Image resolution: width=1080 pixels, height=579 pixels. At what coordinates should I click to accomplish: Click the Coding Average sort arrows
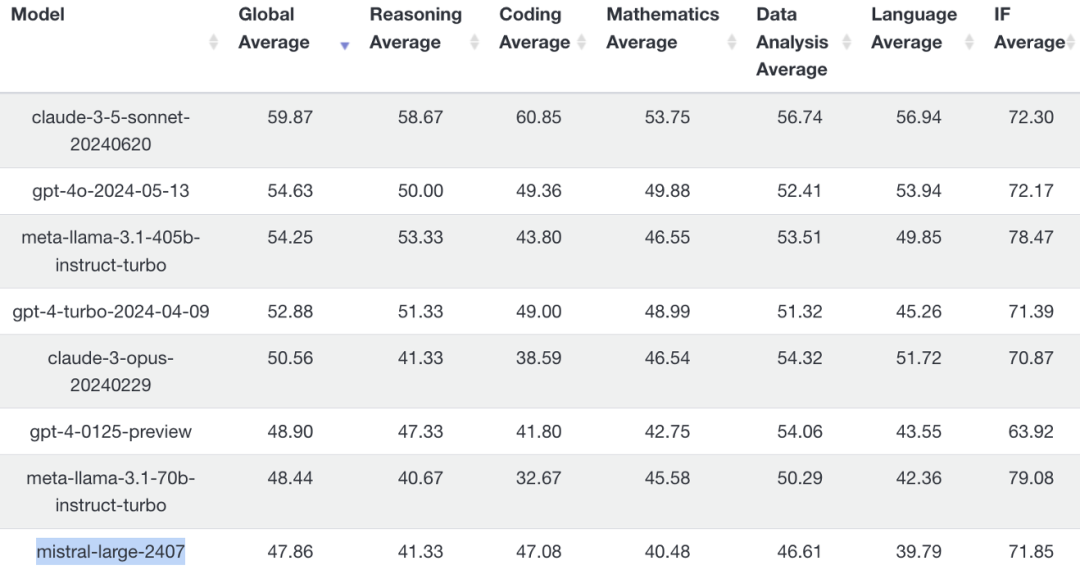point(581,42)
